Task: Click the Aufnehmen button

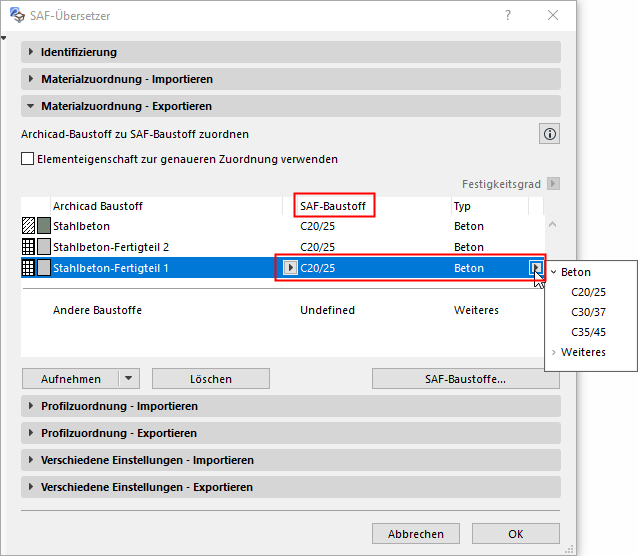Action: point(71,379)
